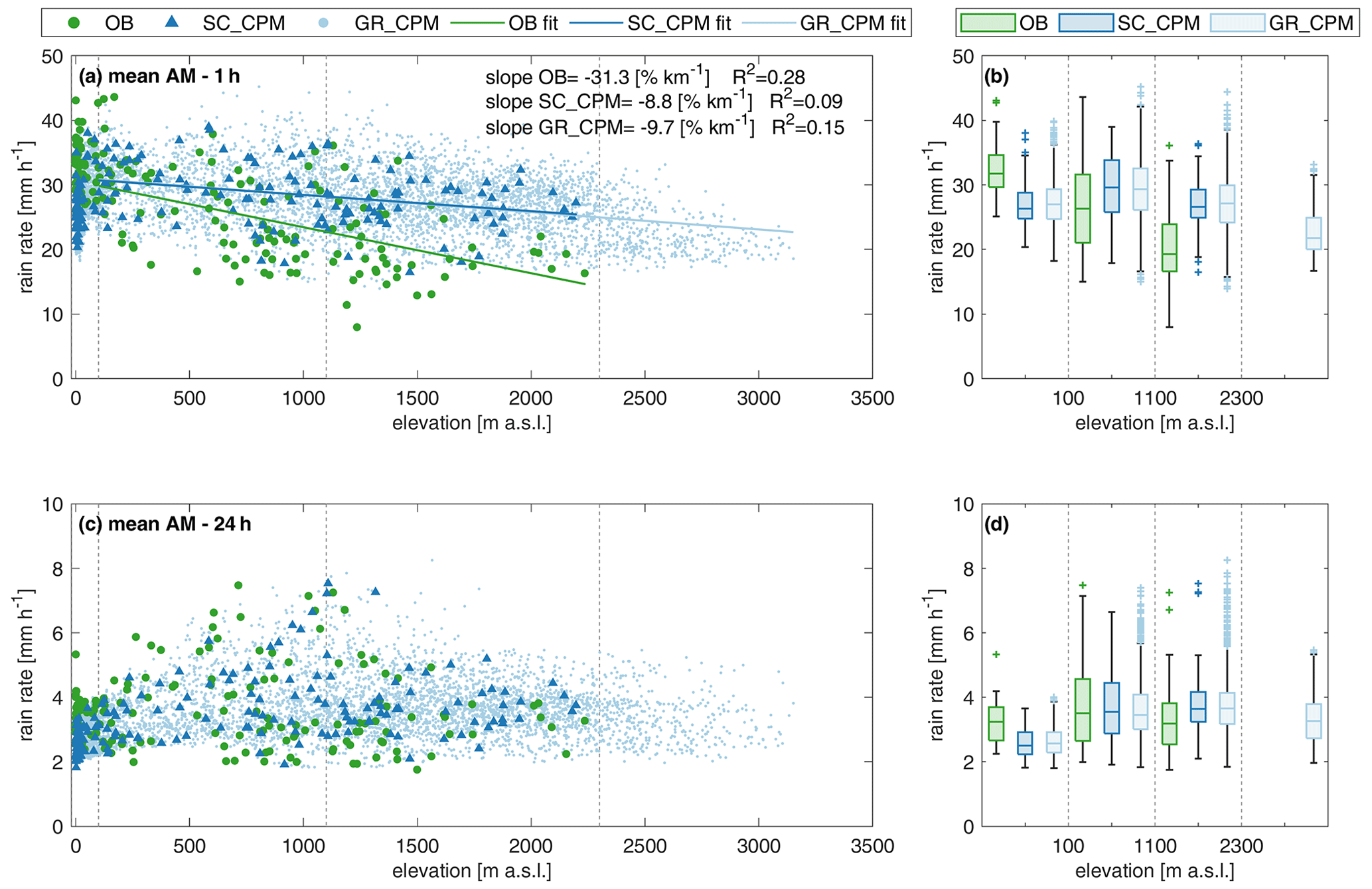The height and width of the screenshot is (889, 1372).
Task: Click the green OB boxplot legend swatch
Action: click(x=988, y=23)
